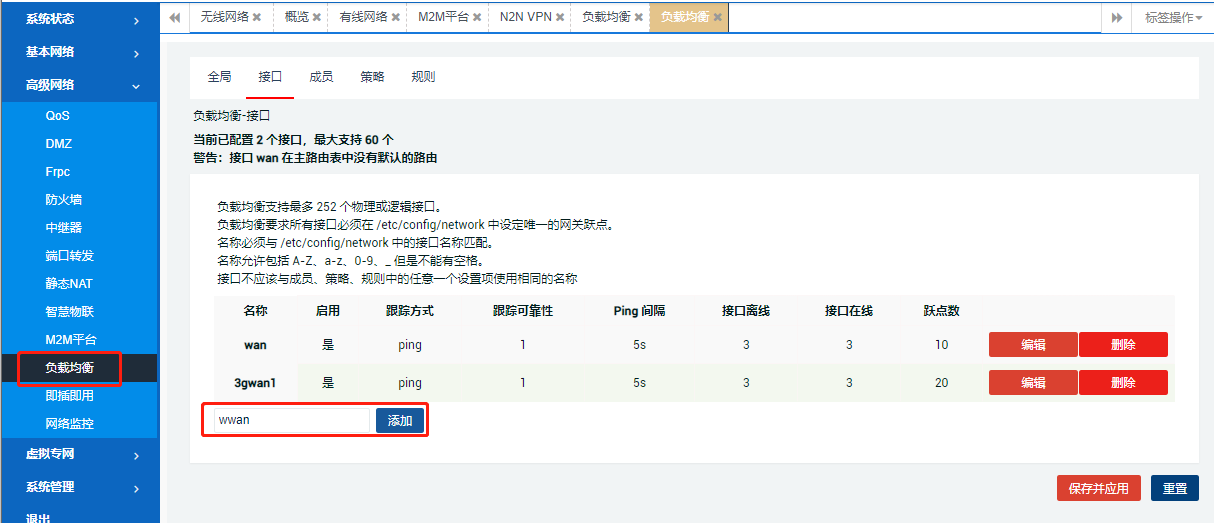
Task: Close the 无线网络 tab with its x icon
Action: click(x=257, y=18)
